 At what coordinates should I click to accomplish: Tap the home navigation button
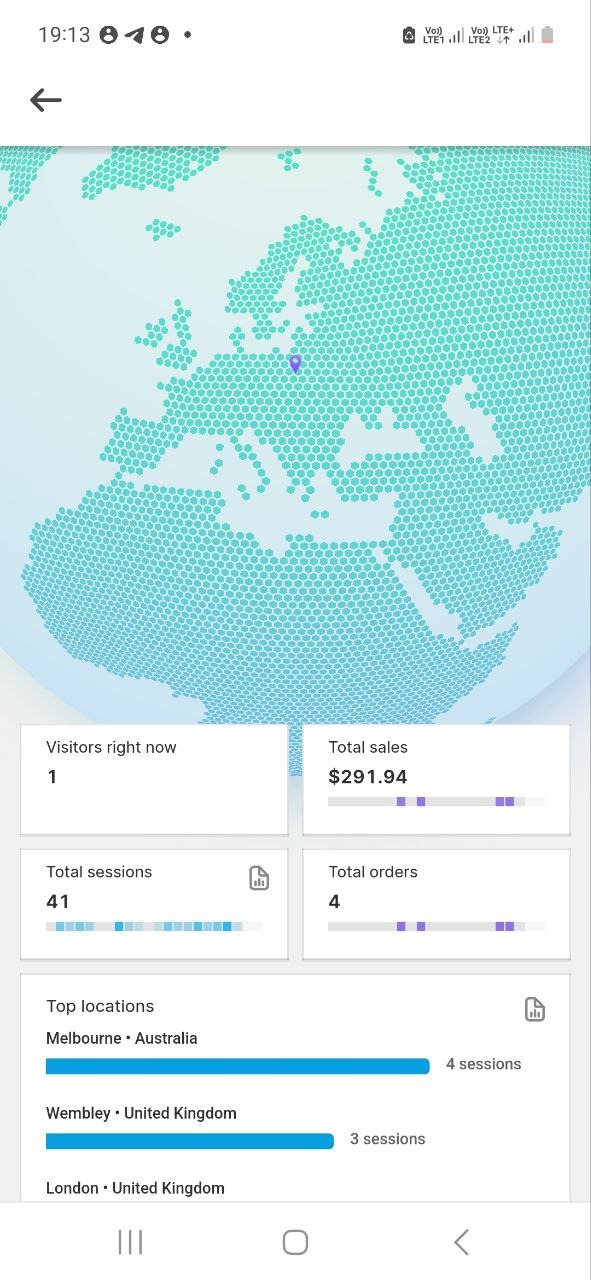point(295,1241)
